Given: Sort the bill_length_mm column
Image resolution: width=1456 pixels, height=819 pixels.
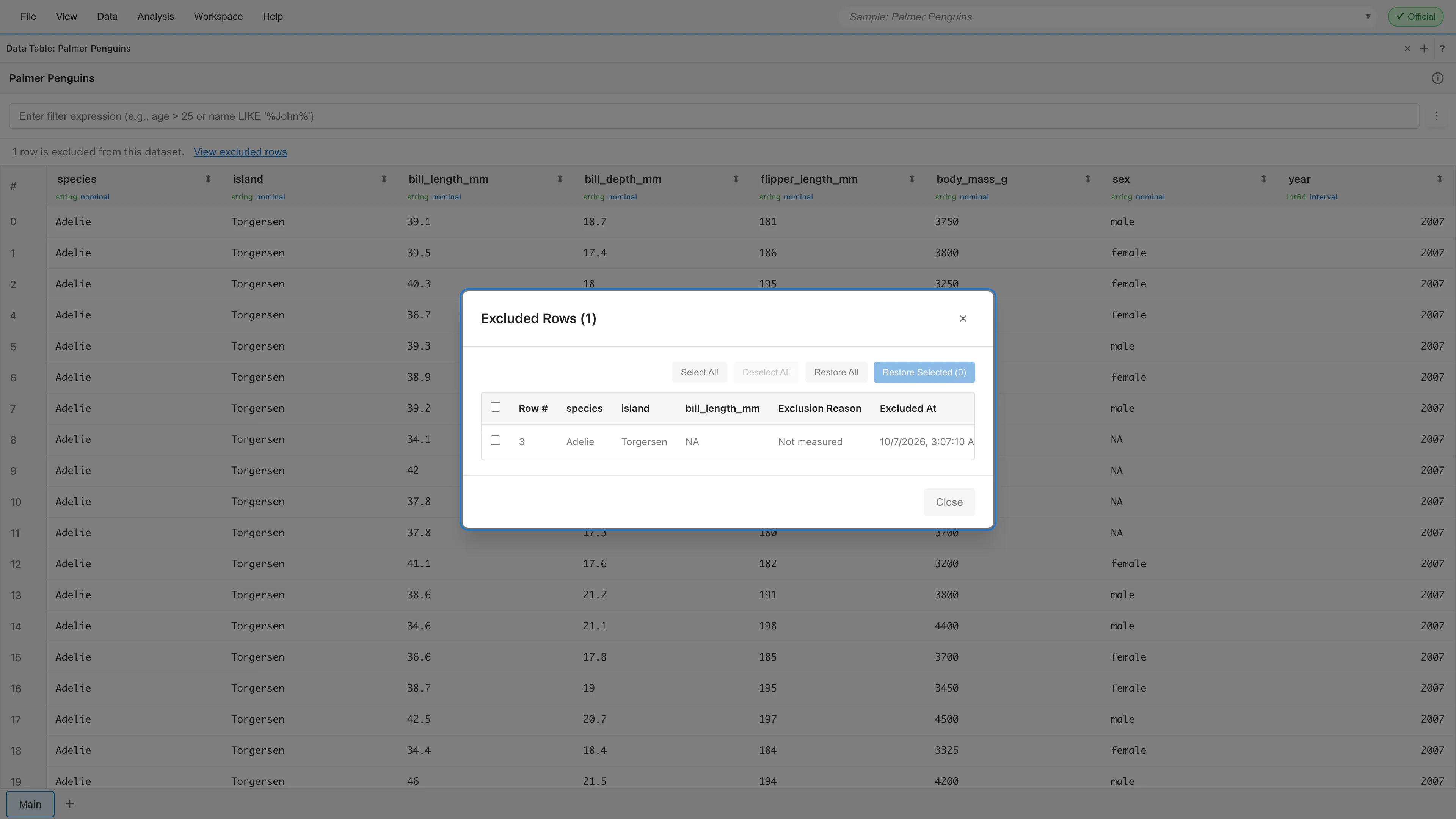Looking at the screenshot, I should coord(560,179).
